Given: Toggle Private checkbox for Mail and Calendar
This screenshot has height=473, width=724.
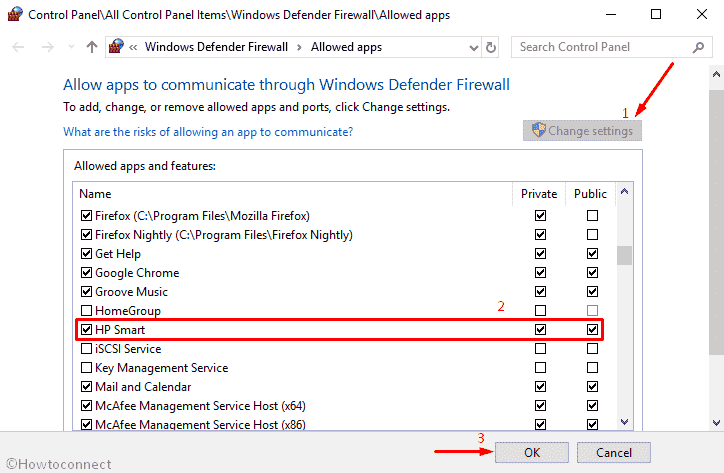Looking at the screenshot, I should [540, 387].
